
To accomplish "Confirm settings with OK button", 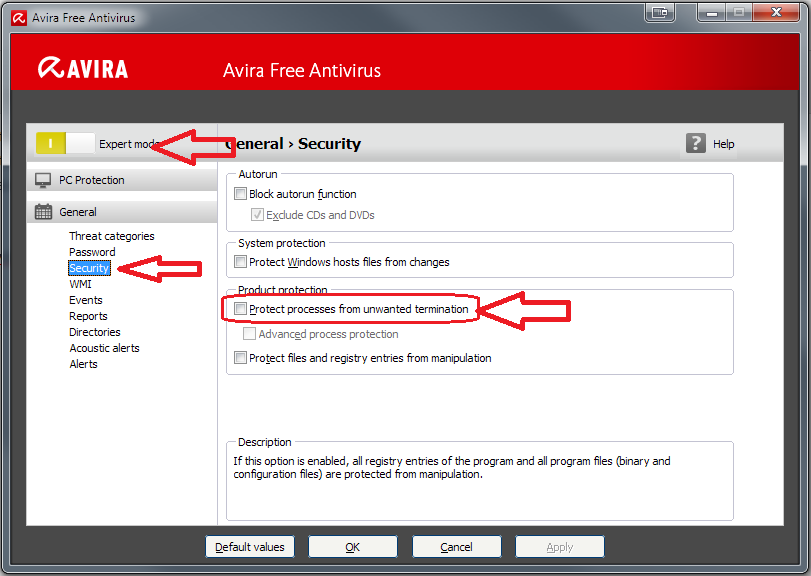I will (353, 547).
